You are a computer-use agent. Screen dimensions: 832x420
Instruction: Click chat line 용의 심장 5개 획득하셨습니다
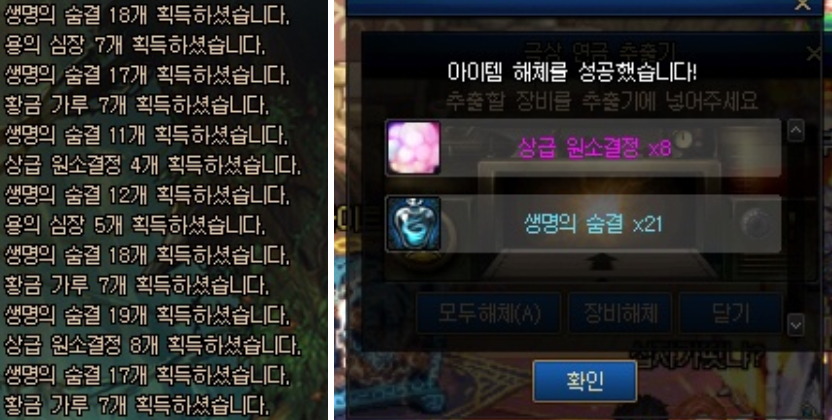[135, 225]
